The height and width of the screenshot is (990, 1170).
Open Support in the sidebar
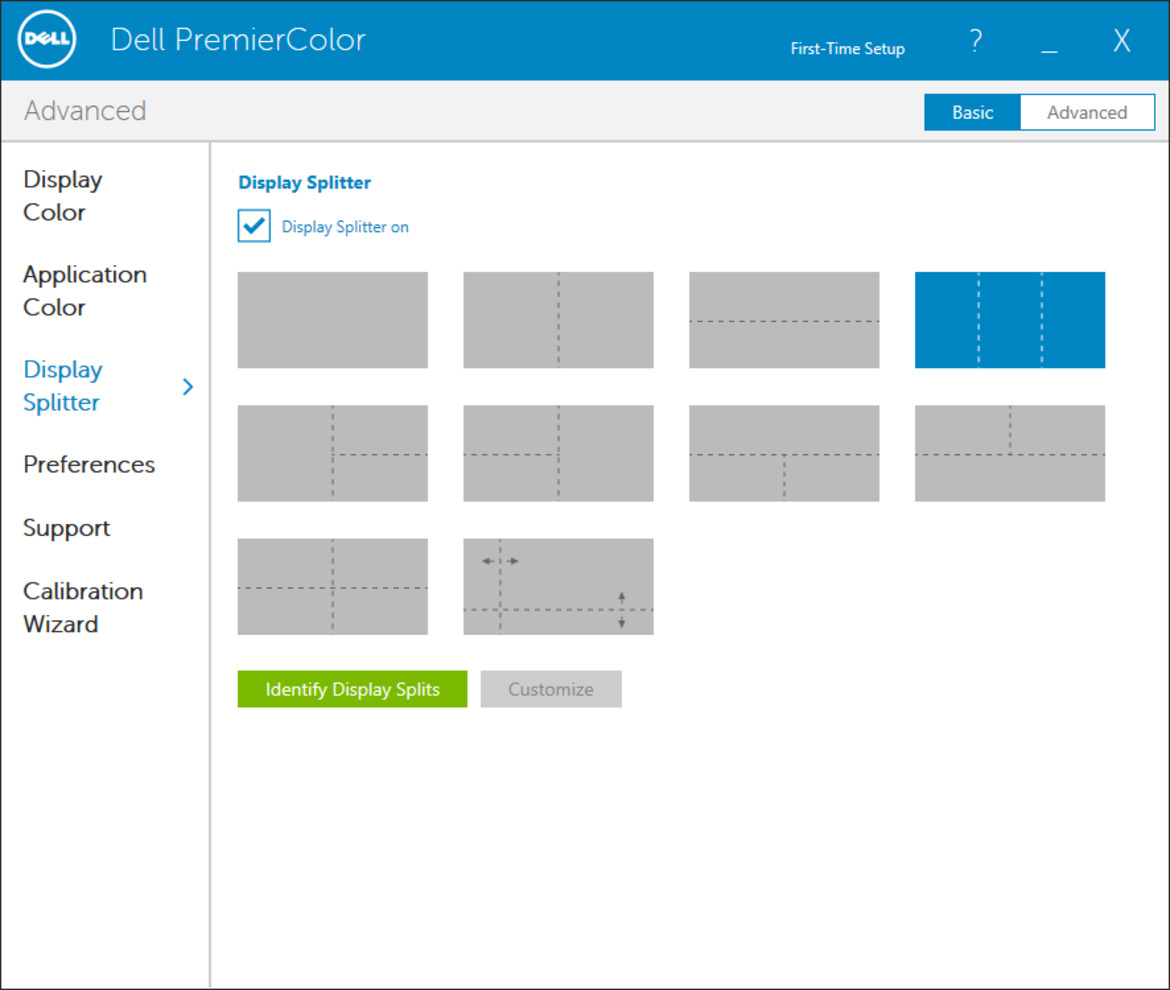[x=66, y=528]
